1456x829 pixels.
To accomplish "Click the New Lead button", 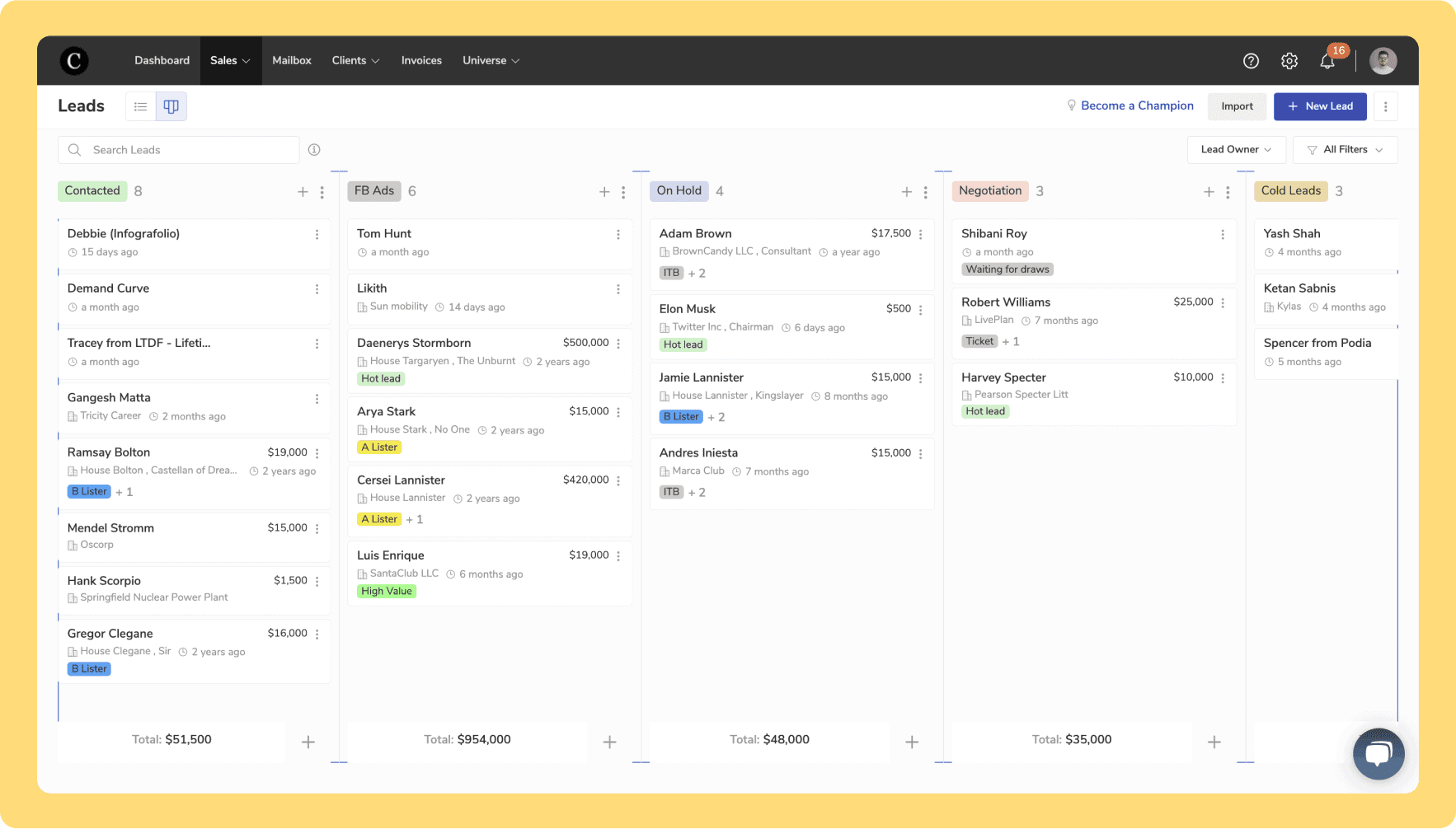I will [x=1319, y=106].
